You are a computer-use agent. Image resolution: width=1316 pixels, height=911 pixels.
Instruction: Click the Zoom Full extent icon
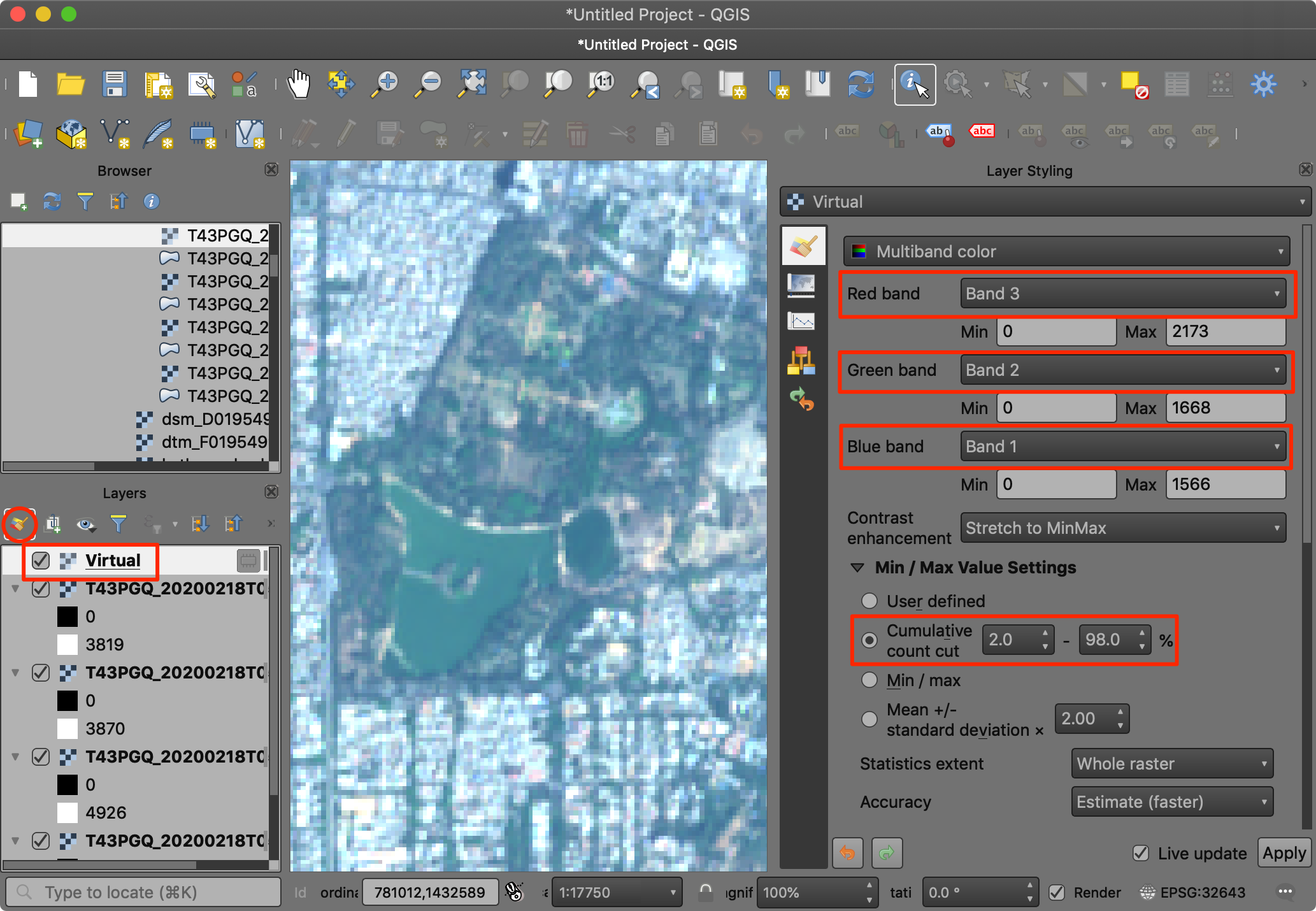click(472, 84)
